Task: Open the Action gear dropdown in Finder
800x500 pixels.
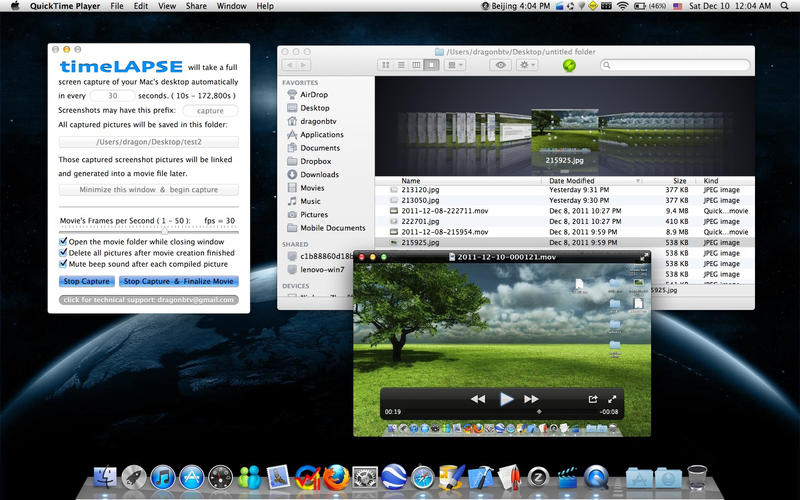Action: point(527,65)
